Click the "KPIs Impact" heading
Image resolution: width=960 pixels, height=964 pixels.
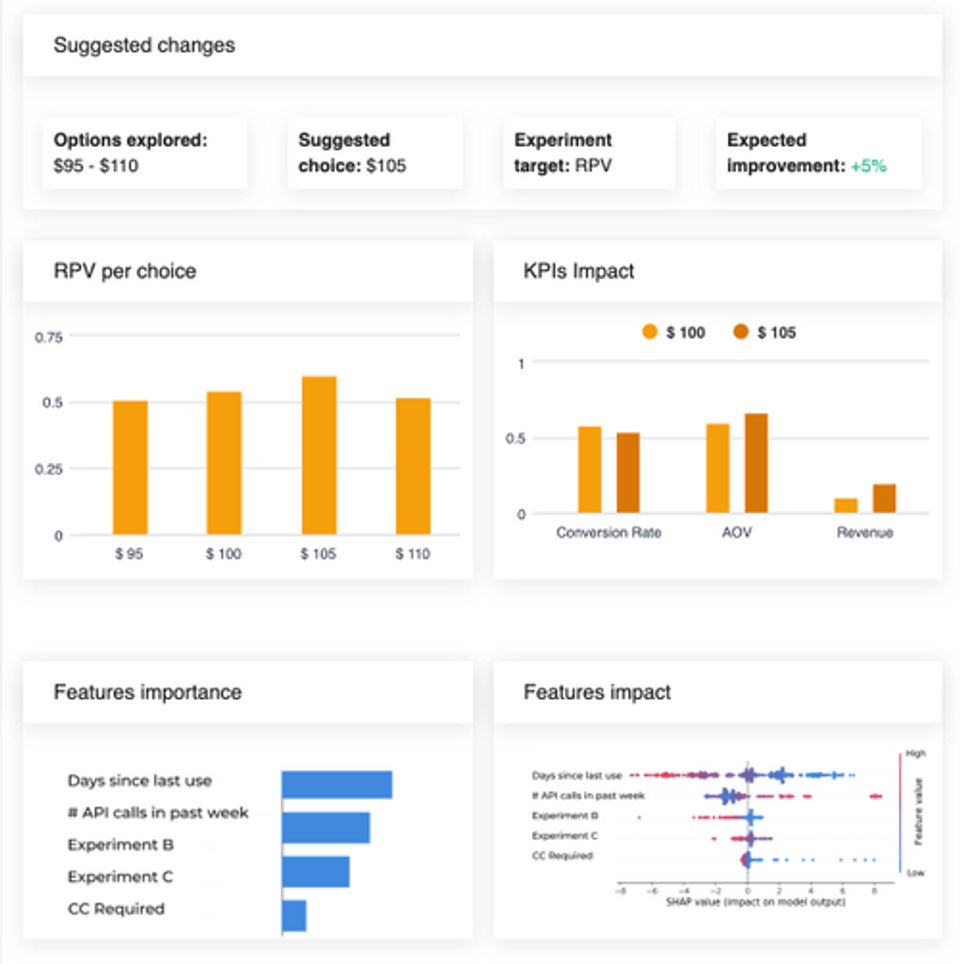pyautogui.click(x=579, y=271)
